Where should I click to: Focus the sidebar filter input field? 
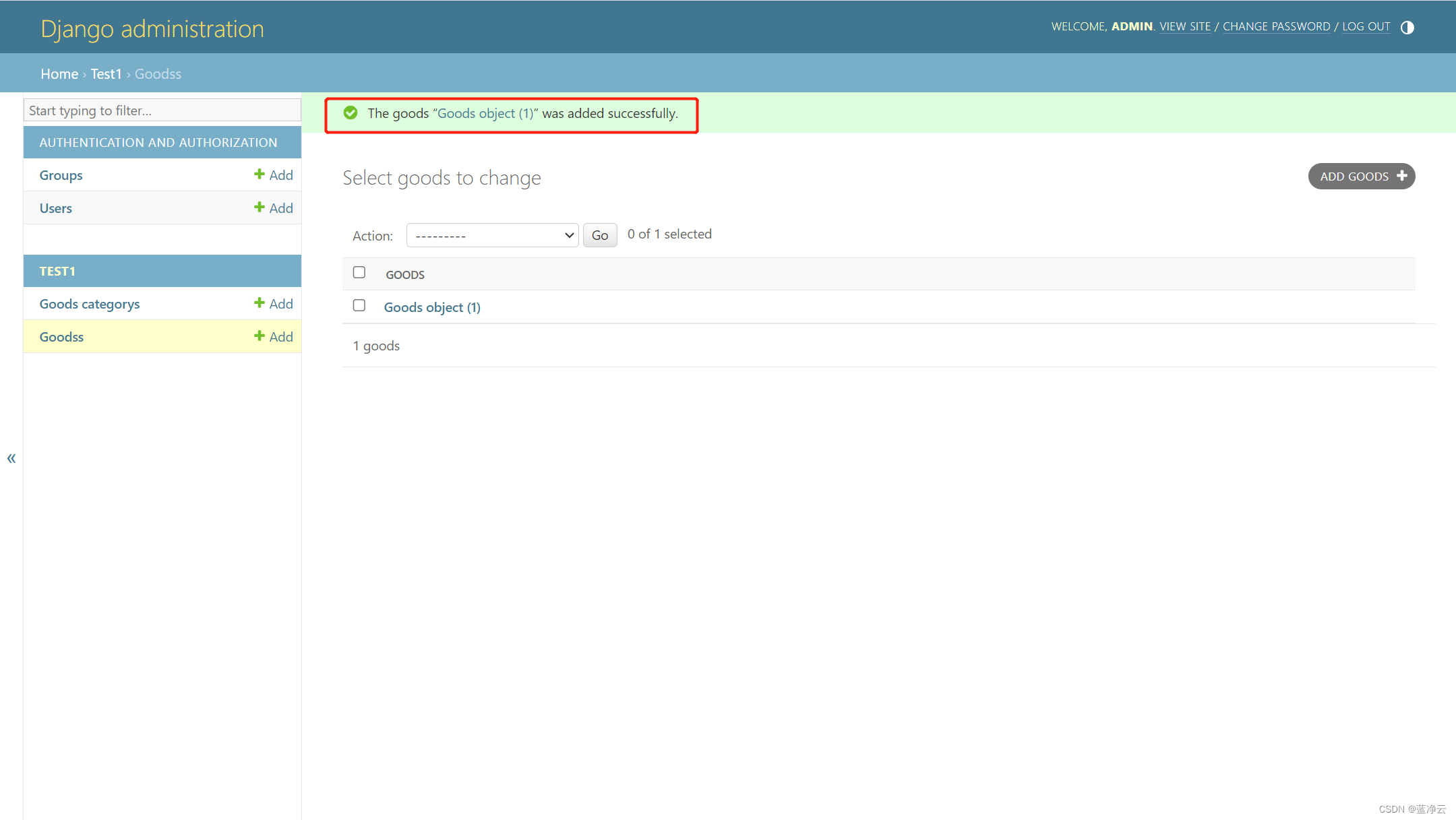click(x=162, y=111)
